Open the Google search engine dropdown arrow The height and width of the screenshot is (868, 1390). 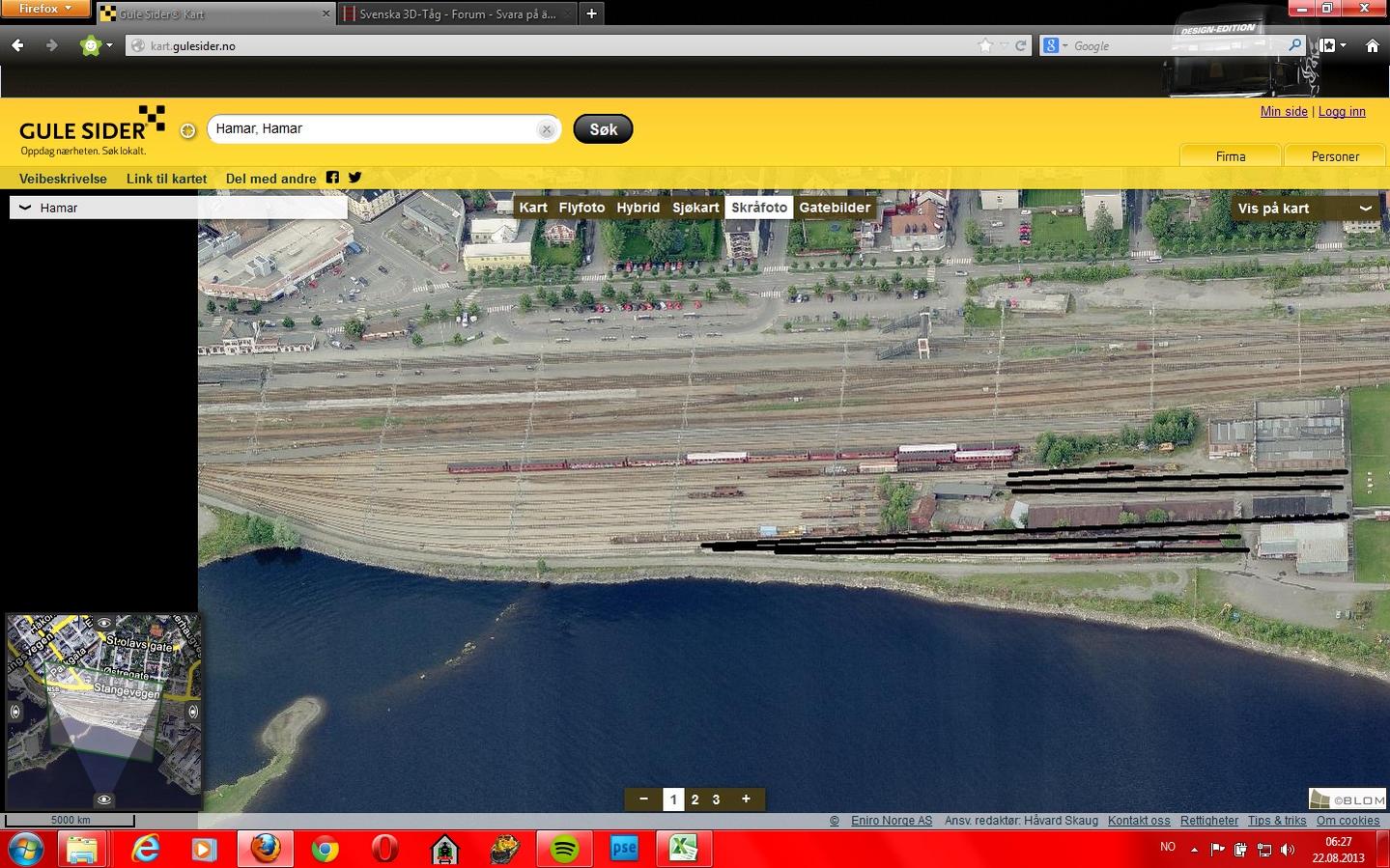coord(1065,45)
